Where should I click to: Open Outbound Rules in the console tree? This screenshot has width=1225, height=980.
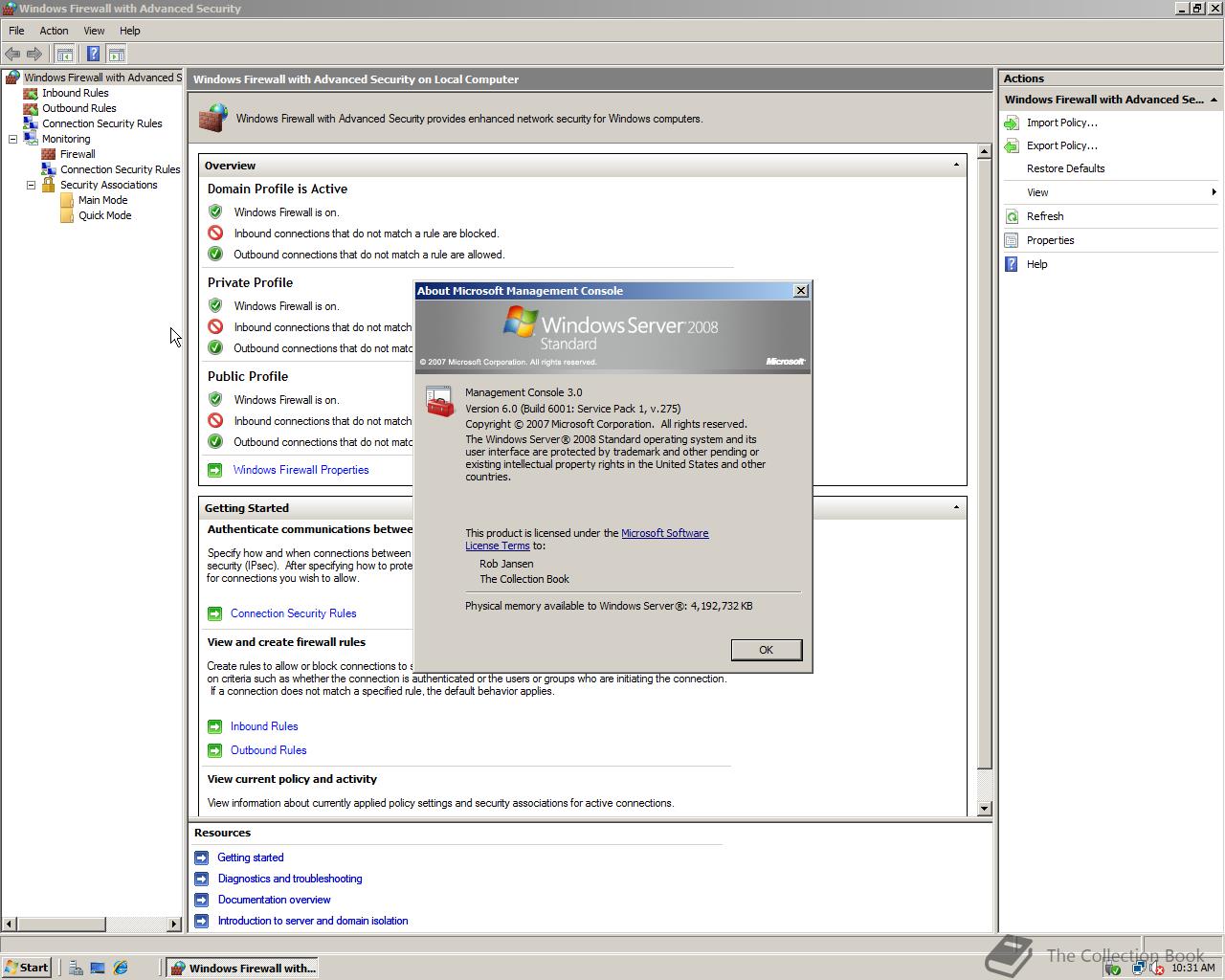tap(78, 108)
